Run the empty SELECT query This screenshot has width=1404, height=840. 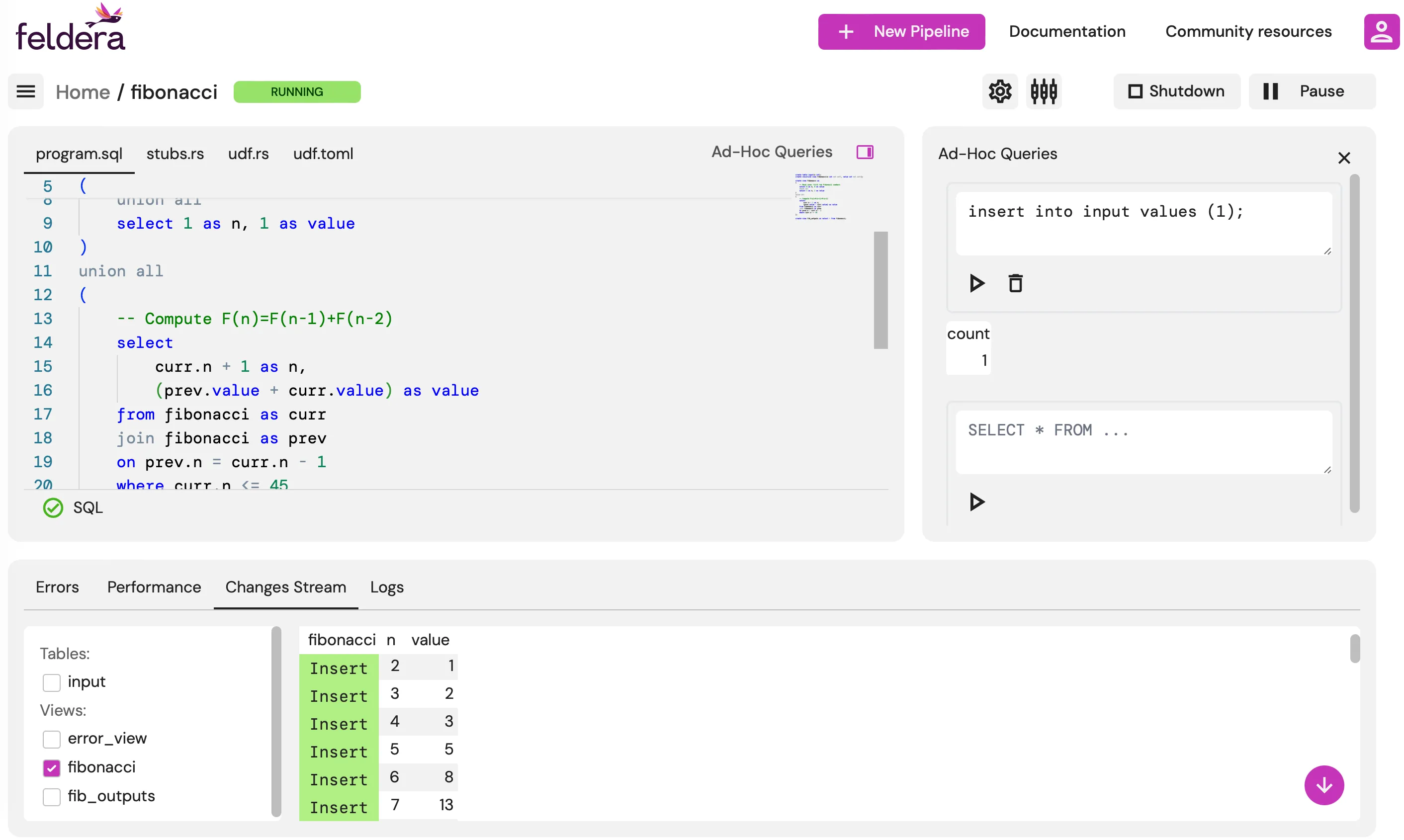coord(976,502)
